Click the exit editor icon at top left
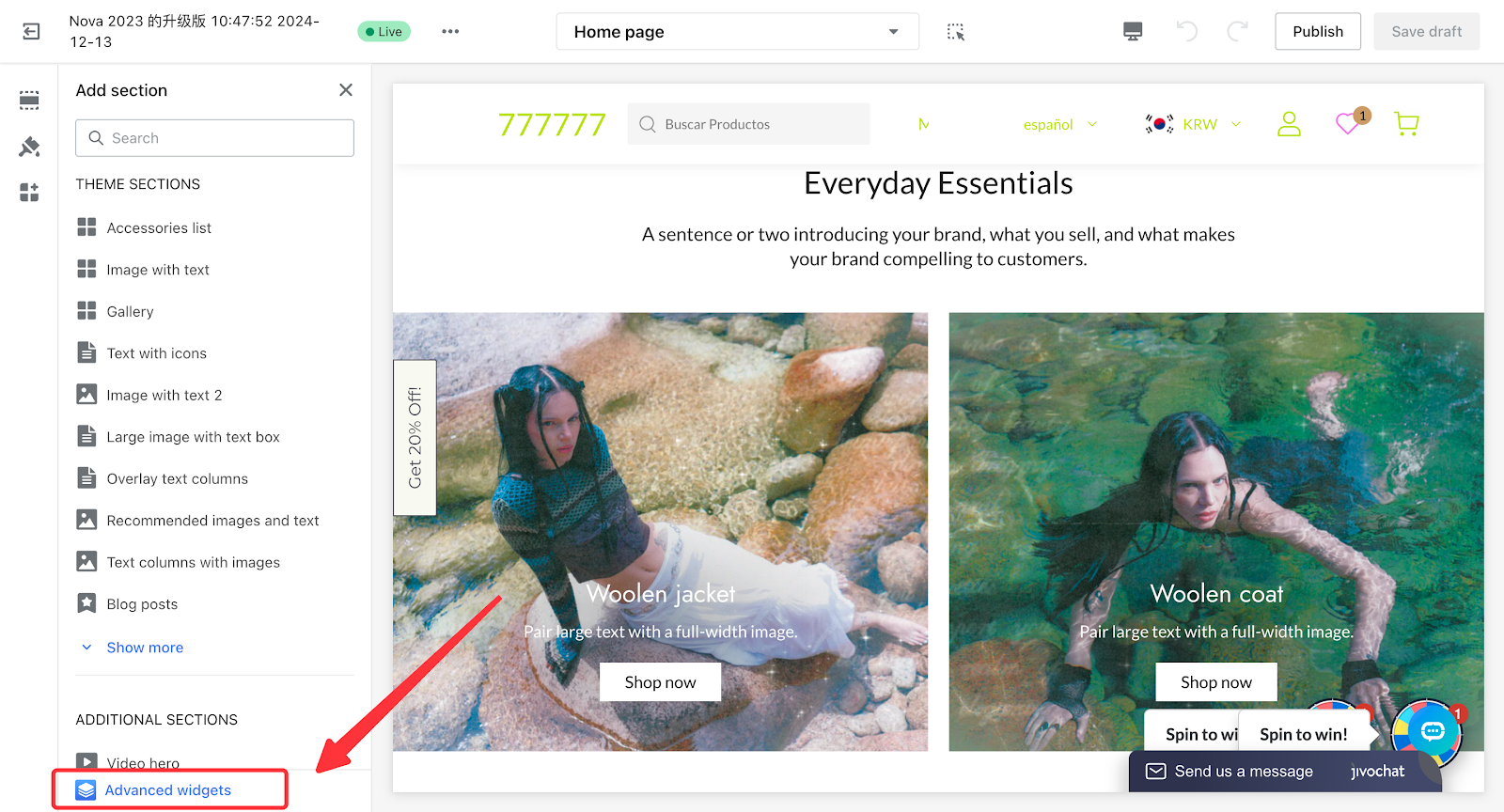The image size is (1504, 812). [31, 32]
